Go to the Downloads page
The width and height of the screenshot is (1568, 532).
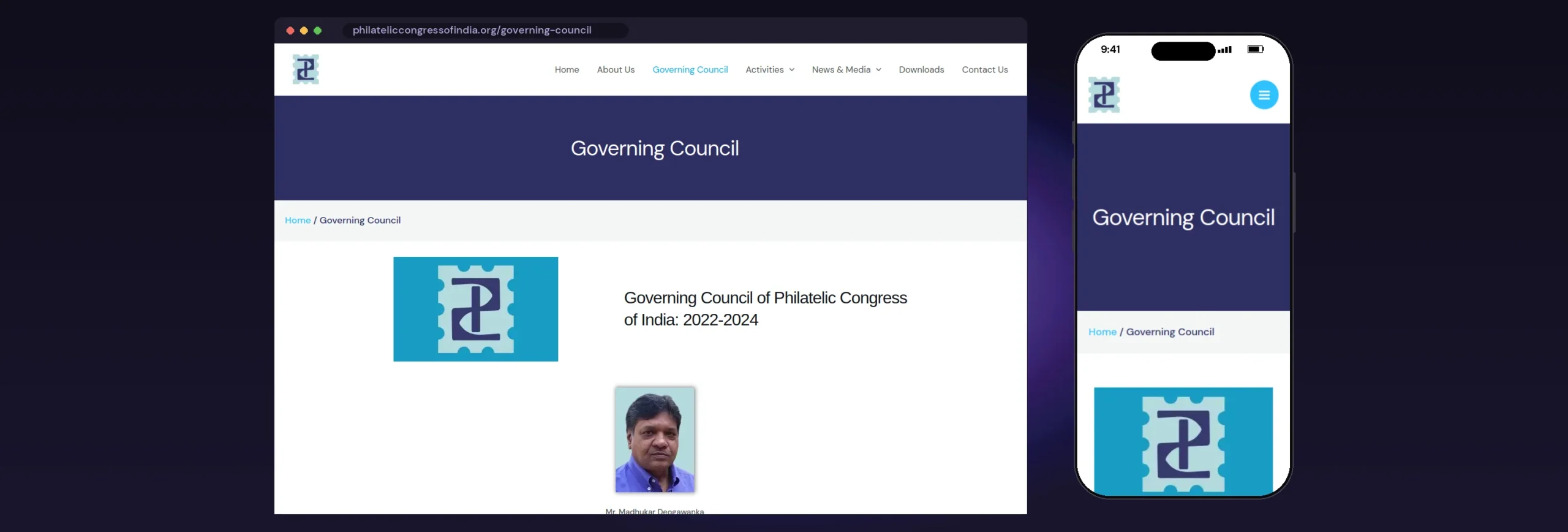tap(921, 70)
